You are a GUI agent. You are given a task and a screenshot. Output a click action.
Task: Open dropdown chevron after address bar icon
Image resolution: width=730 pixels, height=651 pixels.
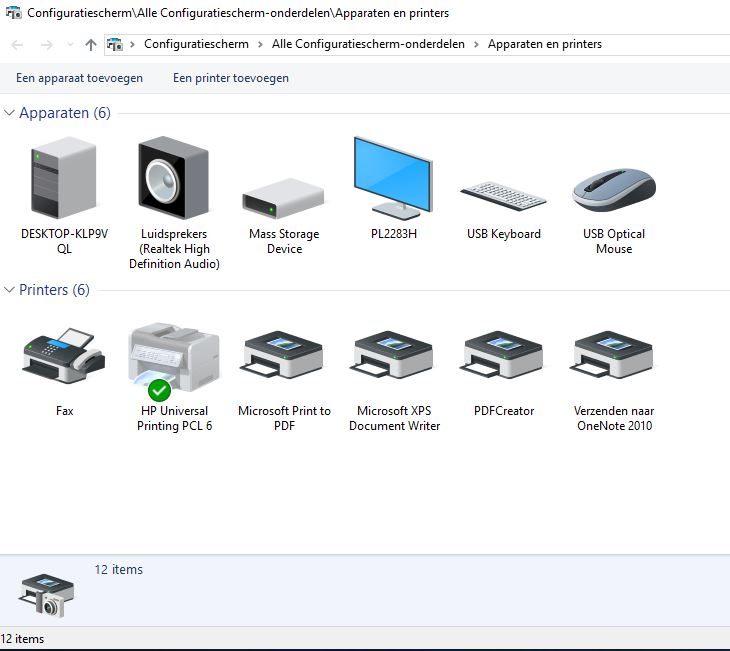click(133, 45)
